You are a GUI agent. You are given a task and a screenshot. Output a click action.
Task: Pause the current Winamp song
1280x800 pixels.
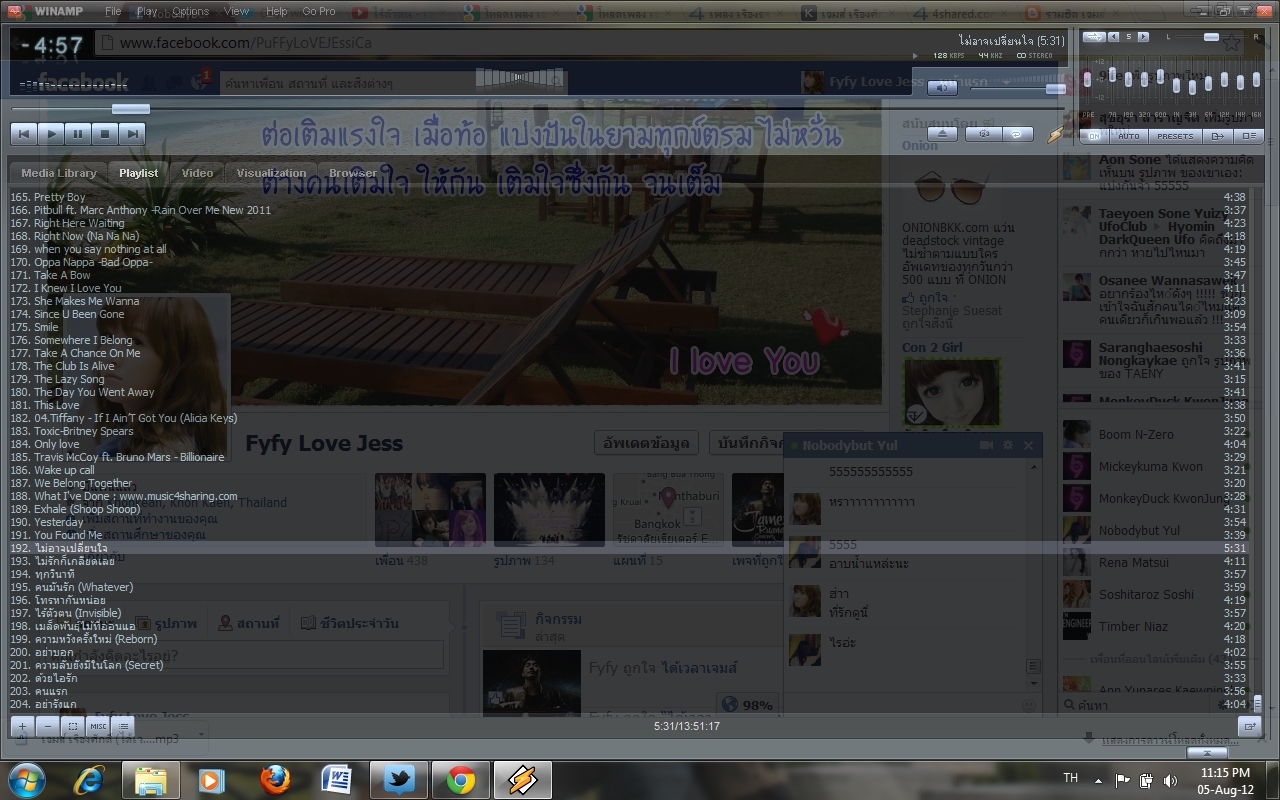pos(78,133)
